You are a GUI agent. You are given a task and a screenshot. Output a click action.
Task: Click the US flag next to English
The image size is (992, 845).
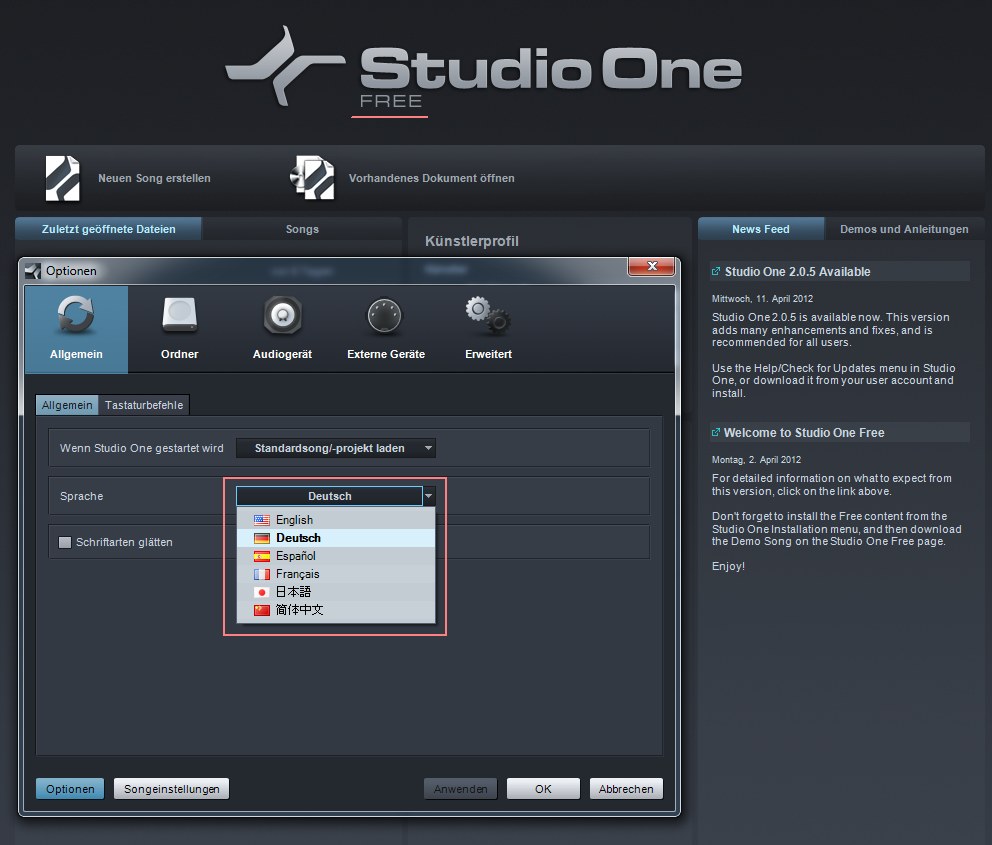262,520
